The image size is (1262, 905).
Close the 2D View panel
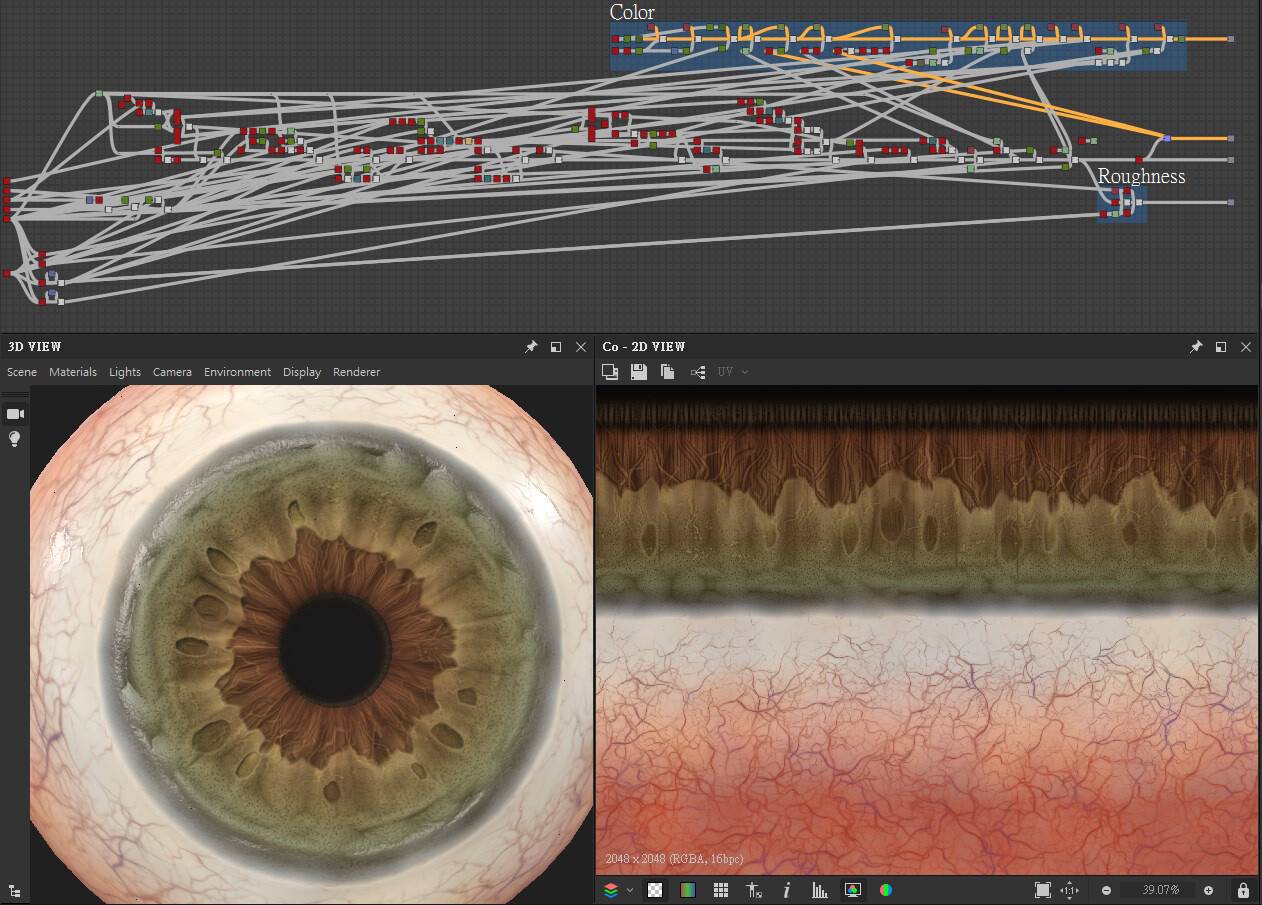point(1246,347)
